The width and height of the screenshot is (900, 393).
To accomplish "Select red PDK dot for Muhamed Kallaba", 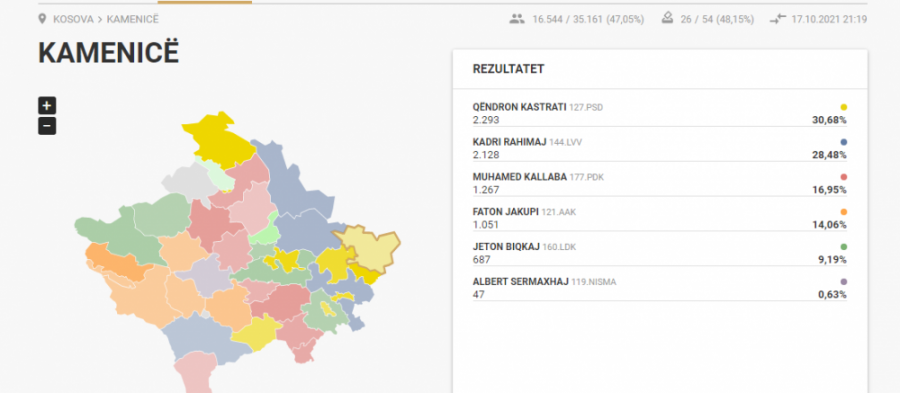I will (844, 177).
